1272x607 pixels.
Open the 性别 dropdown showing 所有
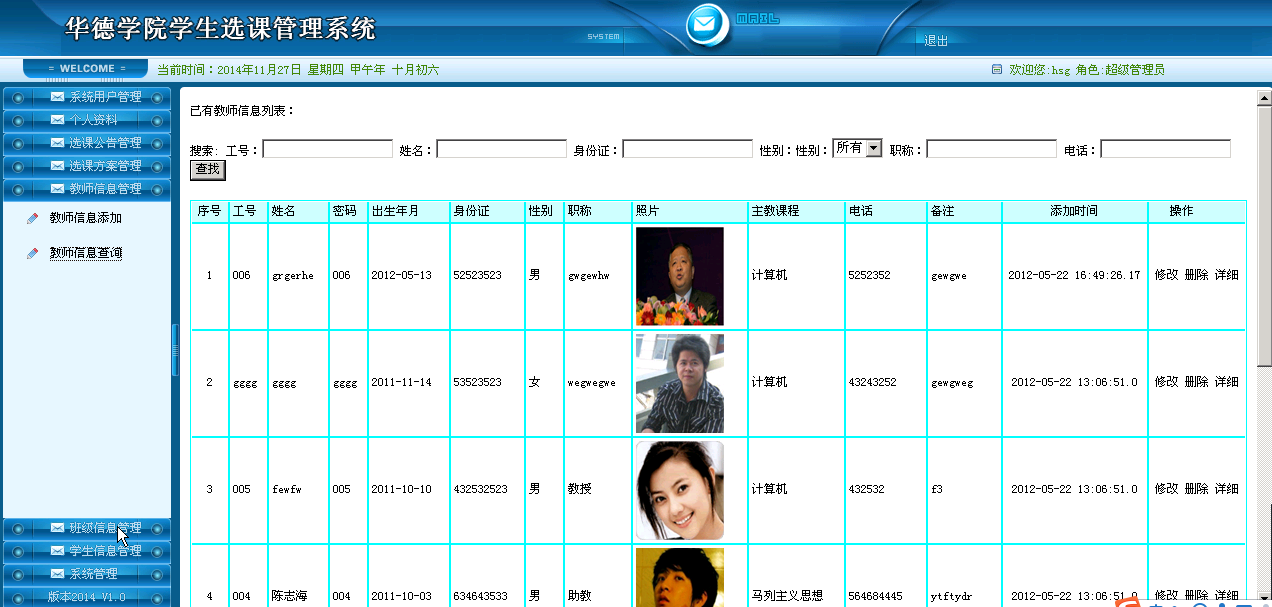click(857, 148)
